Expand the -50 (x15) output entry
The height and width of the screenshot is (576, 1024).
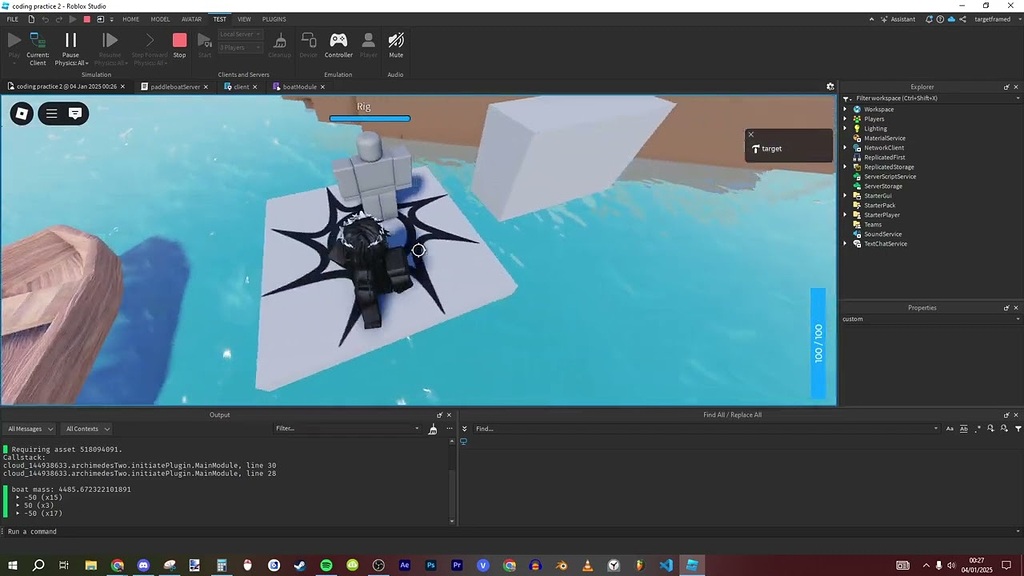(x=18, y=498)
